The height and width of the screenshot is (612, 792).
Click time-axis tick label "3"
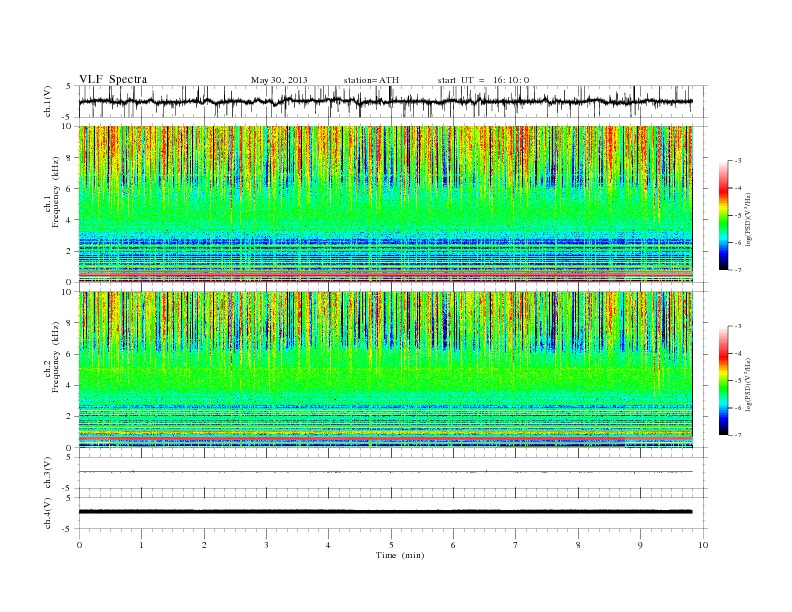click(266, 545)
